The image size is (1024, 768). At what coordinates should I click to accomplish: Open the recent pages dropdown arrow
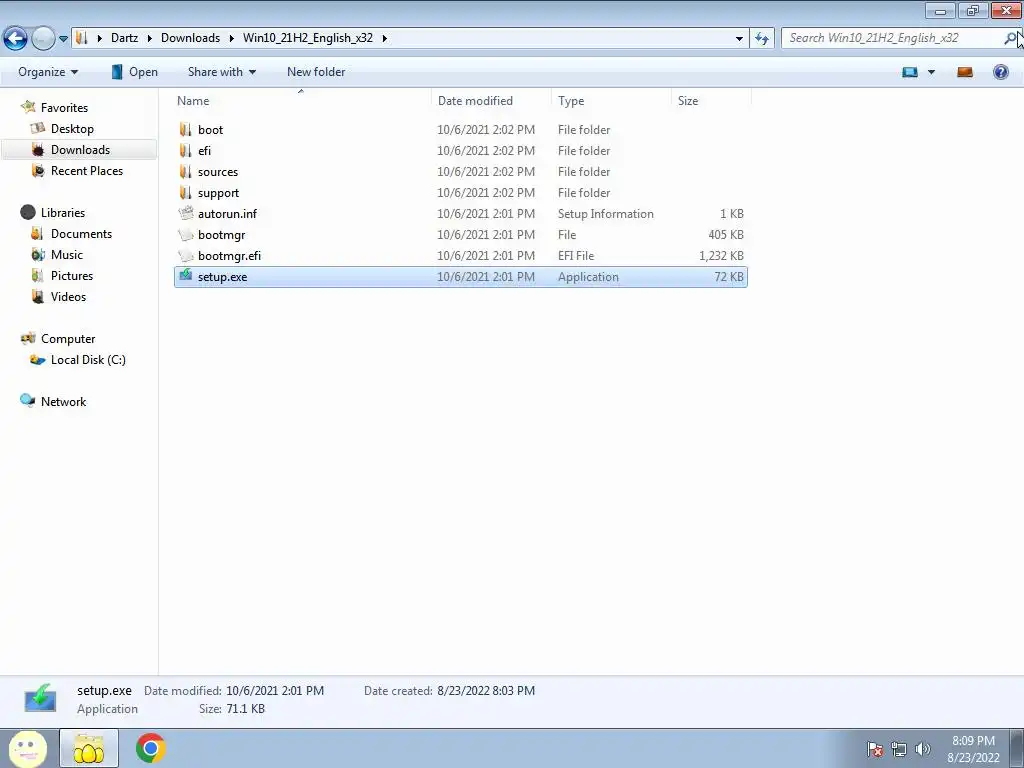click(x=63, y=39)
